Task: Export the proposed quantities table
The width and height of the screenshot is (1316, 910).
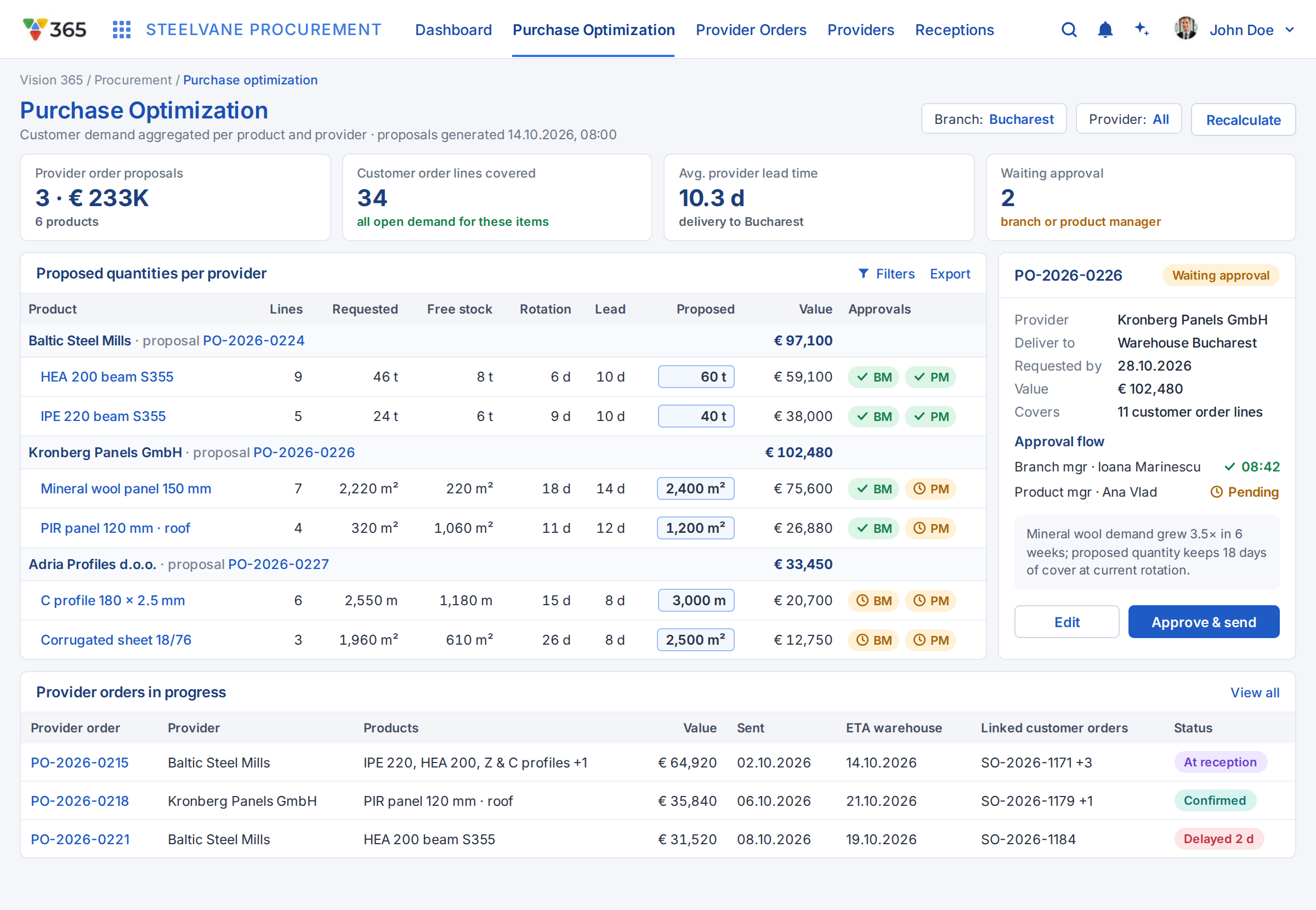Action: click(x=949, y=274)
